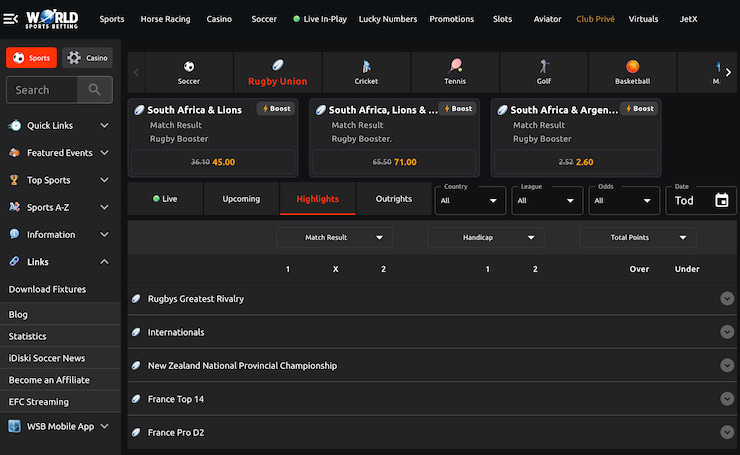The height and width of the screenshot is (455, 740).
Task: Switch to Casino mode toggle
Action: point(87,58)
